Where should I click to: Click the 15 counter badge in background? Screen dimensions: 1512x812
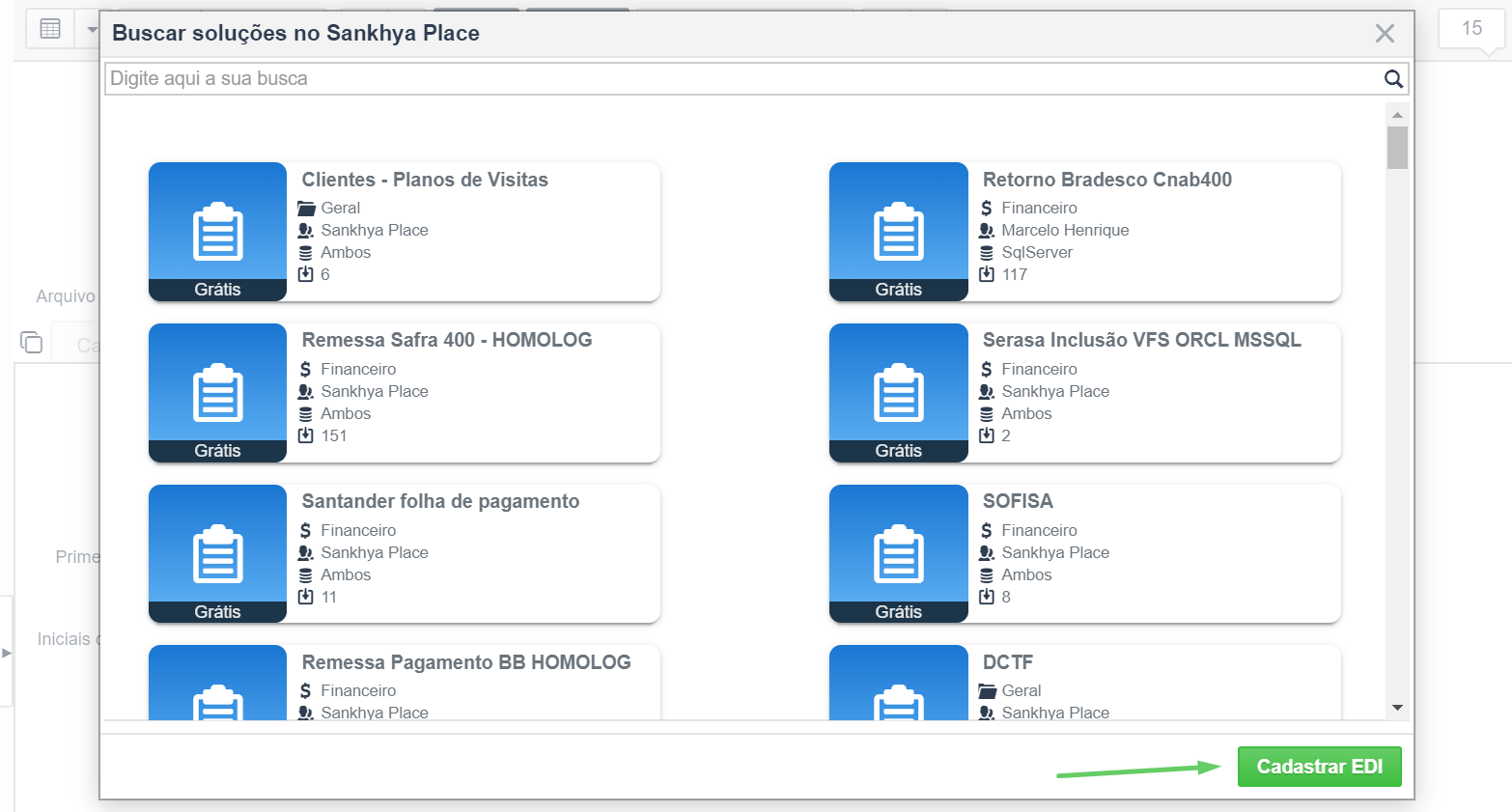pyautogui.click(x=1471, y=28)
